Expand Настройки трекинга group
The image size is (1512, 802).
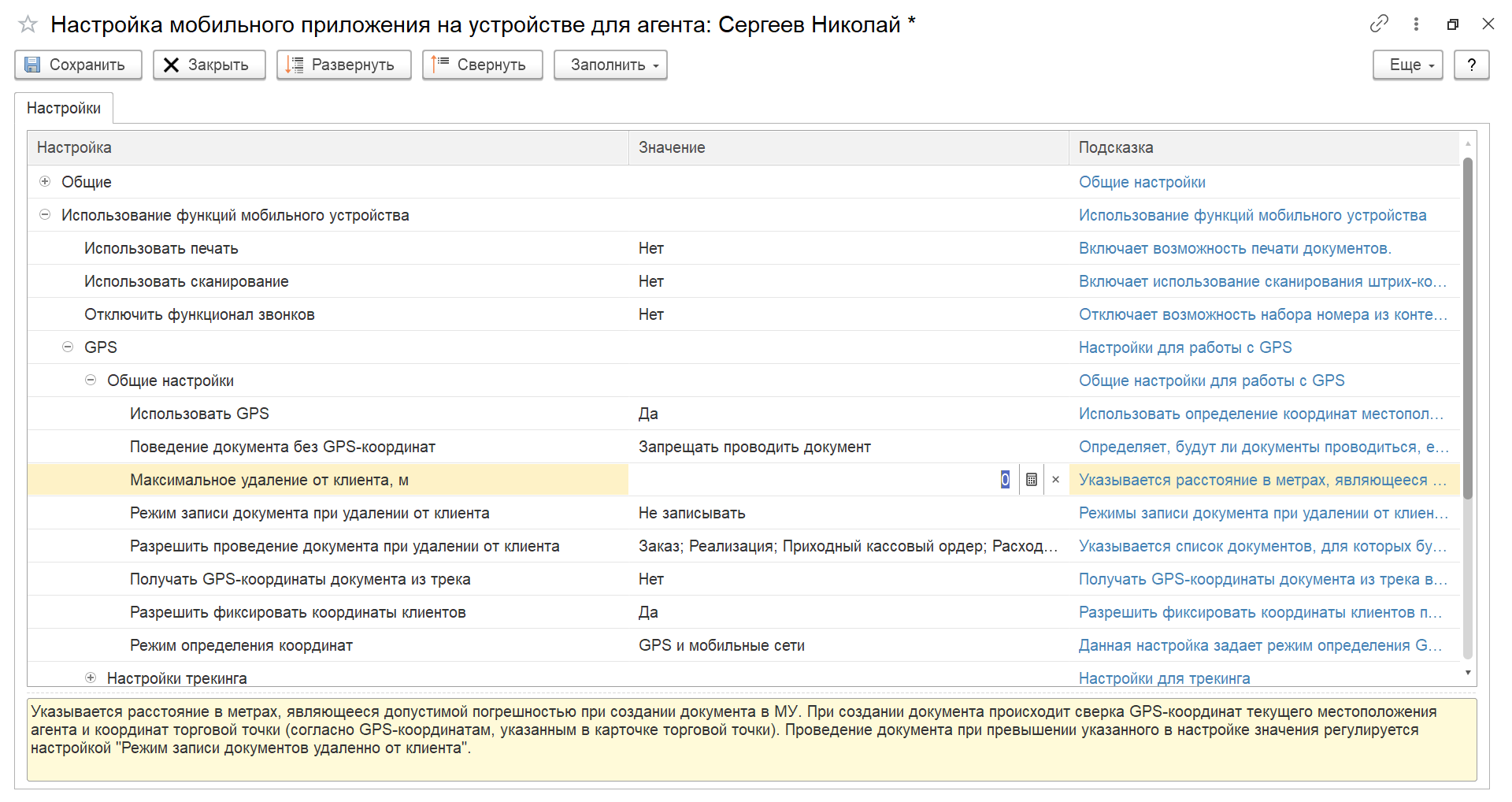tap(91, 678)
